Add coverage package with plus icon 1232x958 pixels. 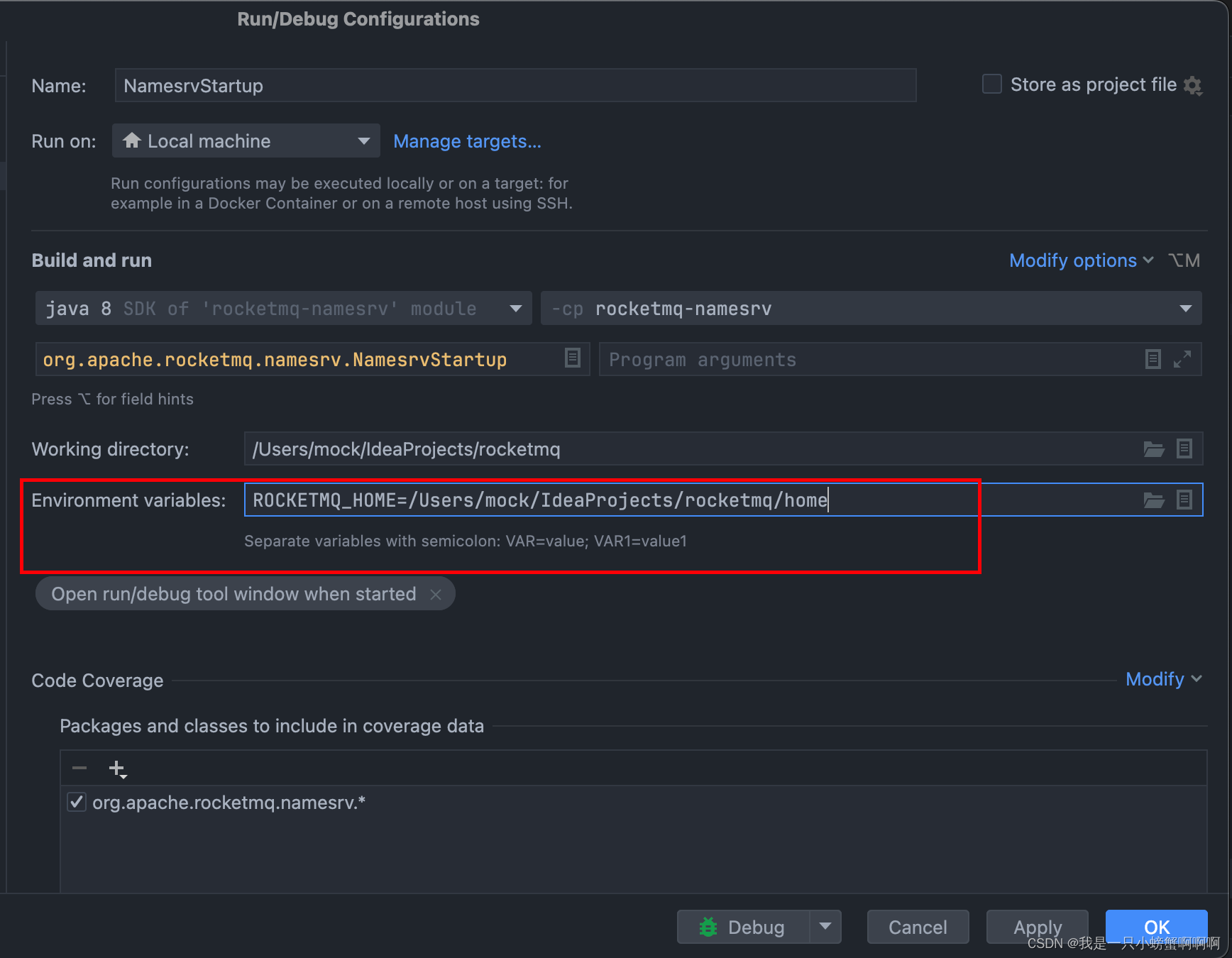[x=115, y=768]
